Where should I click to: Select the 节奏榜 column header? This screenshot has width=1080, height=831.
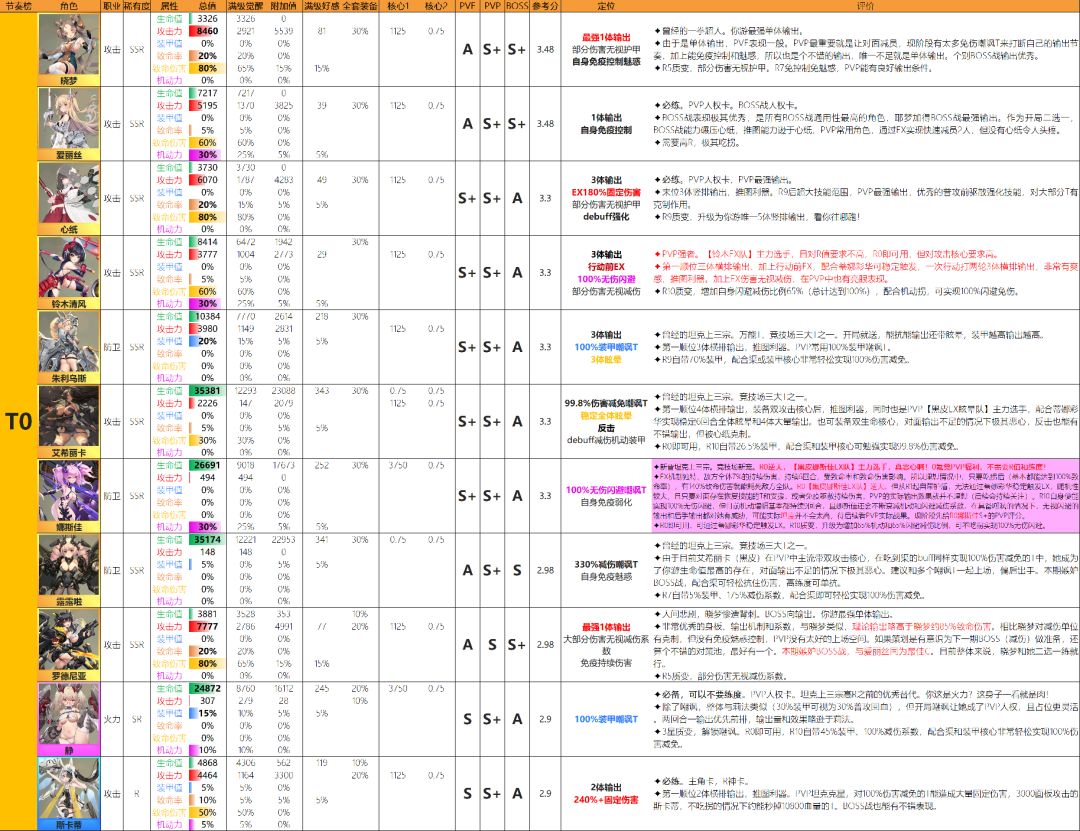point(19,6)
